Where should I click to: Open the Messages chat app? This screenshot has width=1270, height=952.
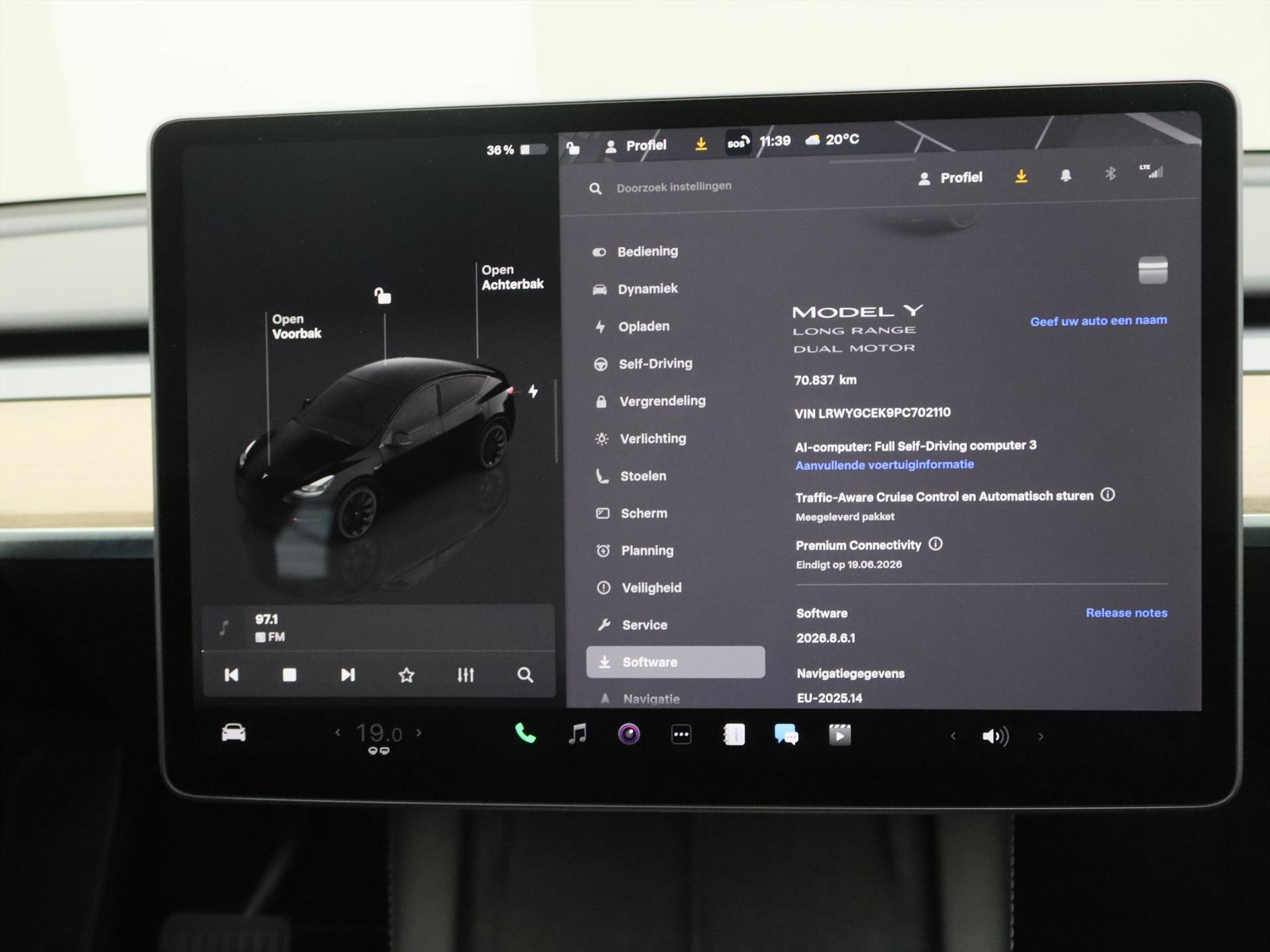click(x=786, y=734)
